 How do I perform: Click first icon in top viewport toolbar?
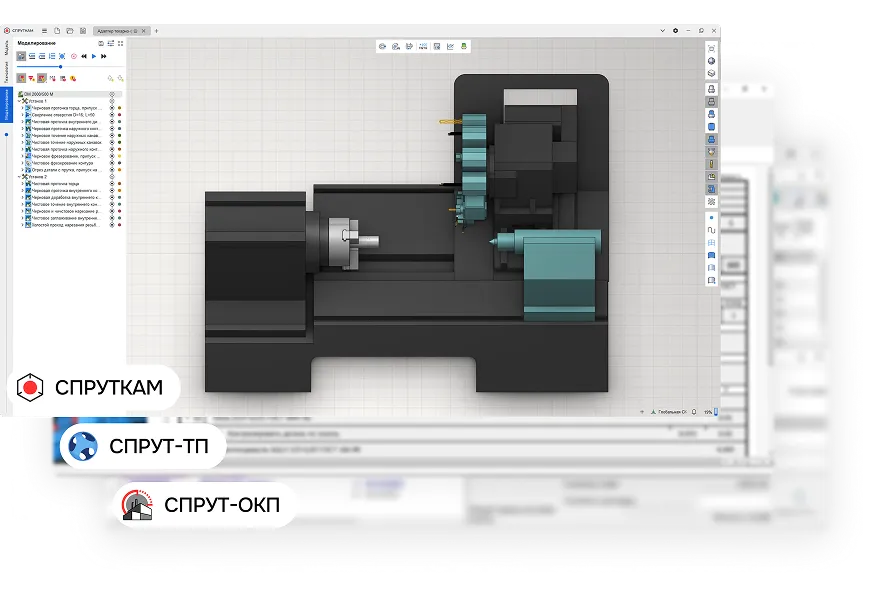(x=382, y=47)
